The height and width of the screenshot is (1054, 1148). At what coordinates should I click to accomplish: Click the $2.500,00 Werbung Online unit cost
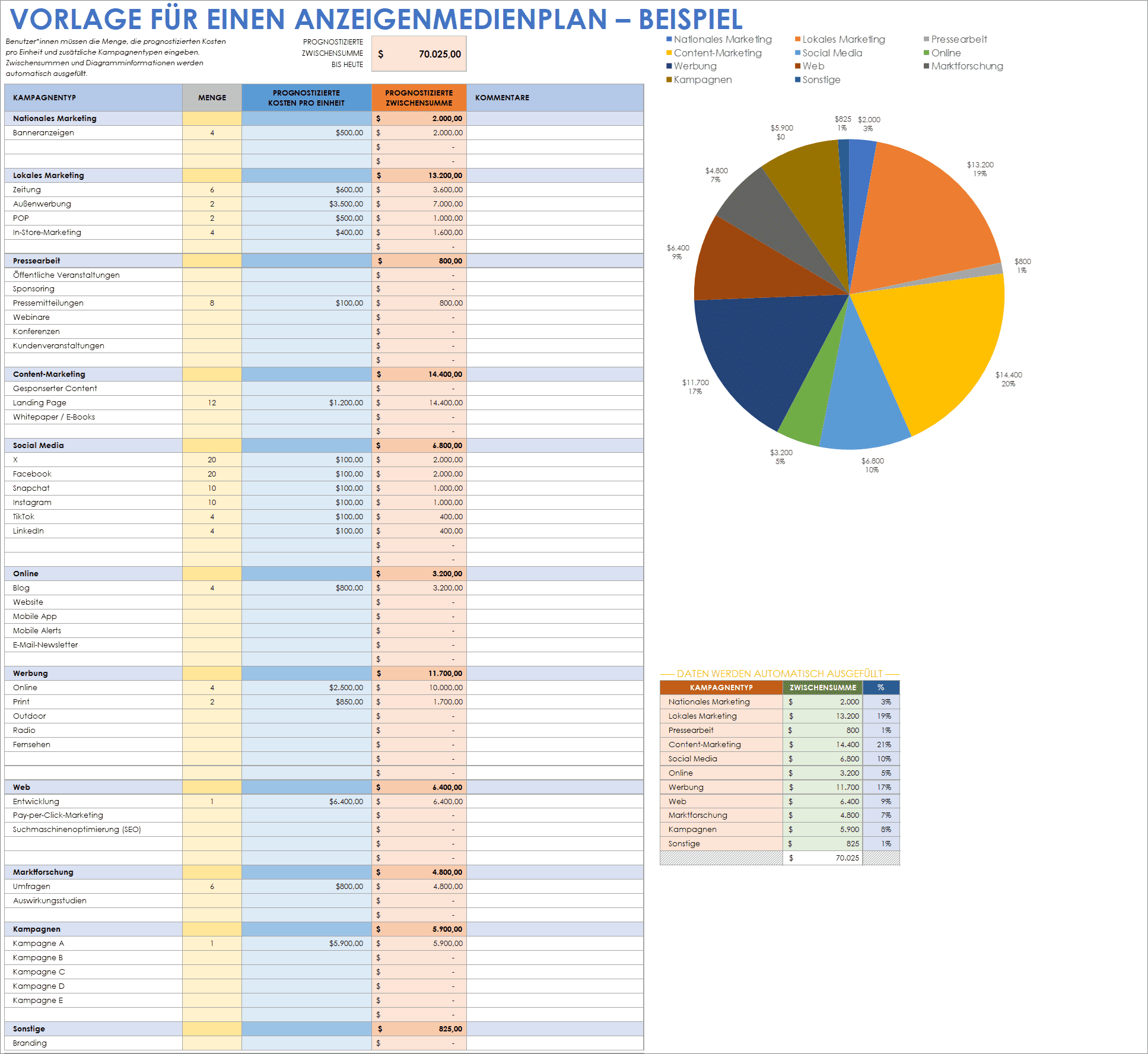(306, 688)
